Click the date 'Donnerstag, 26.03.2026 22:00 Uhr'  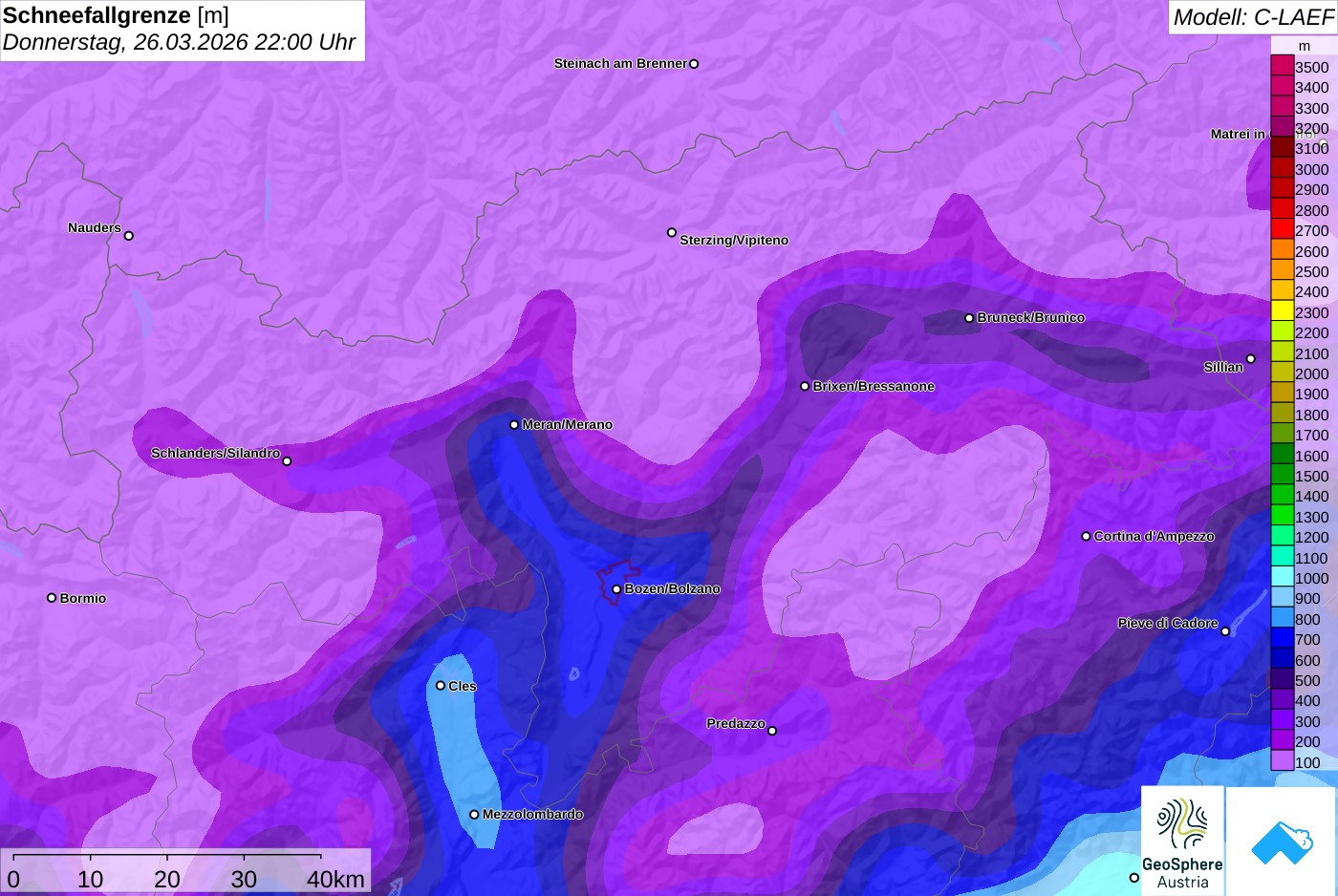[180, 42]
